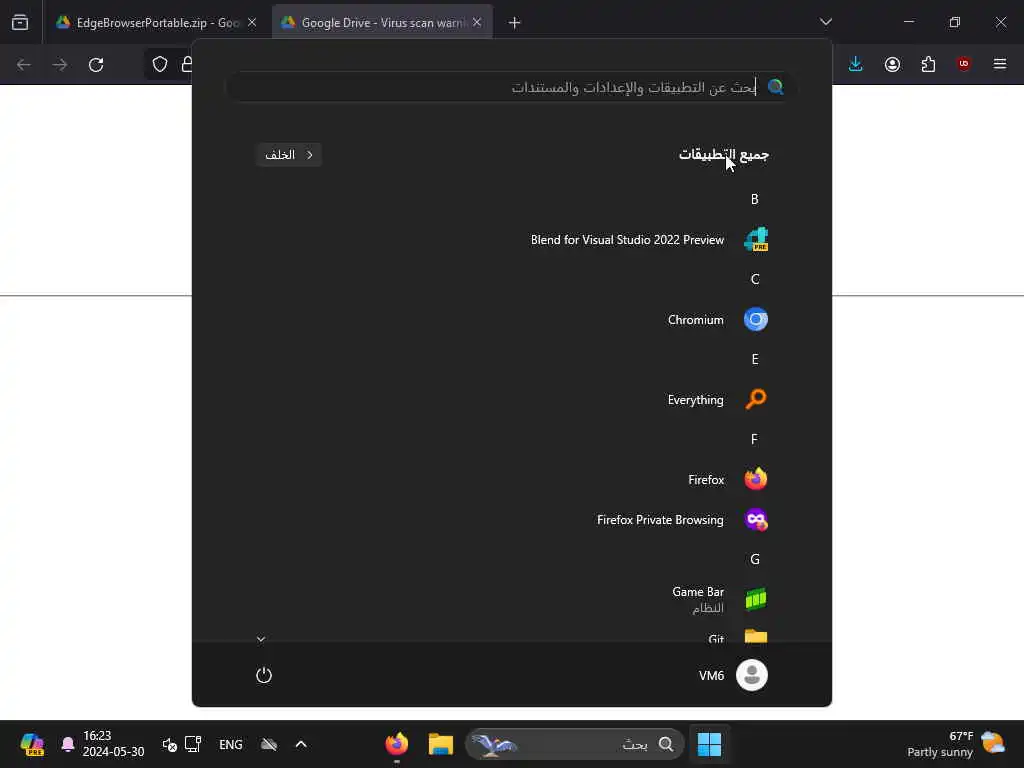Select the letter G section header
The height and width of the screenshot is (768, 1024).
coord(755,560)
